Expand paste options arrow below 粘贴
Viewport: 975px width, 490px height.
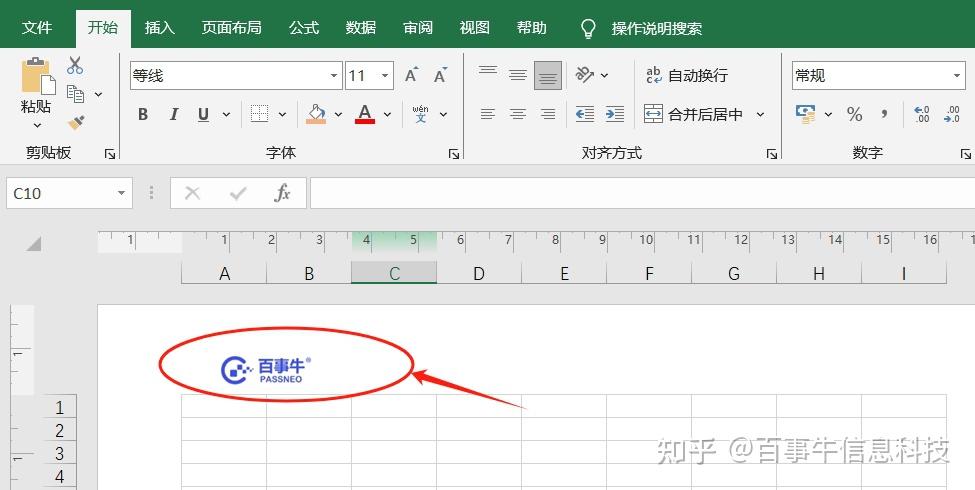(x=37, y=126)
